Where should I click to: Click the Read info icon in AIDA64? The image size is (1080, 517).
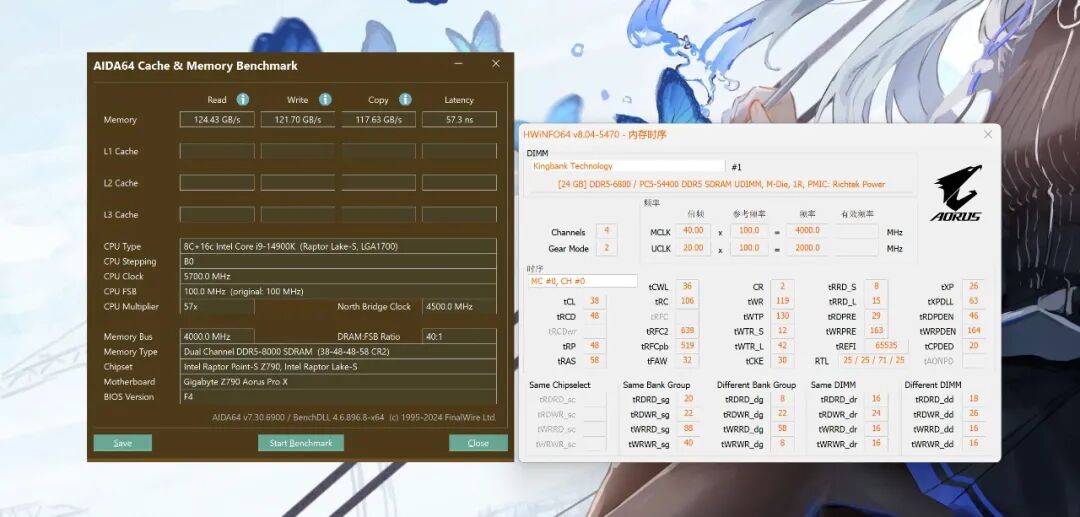[x=242, y=100]
